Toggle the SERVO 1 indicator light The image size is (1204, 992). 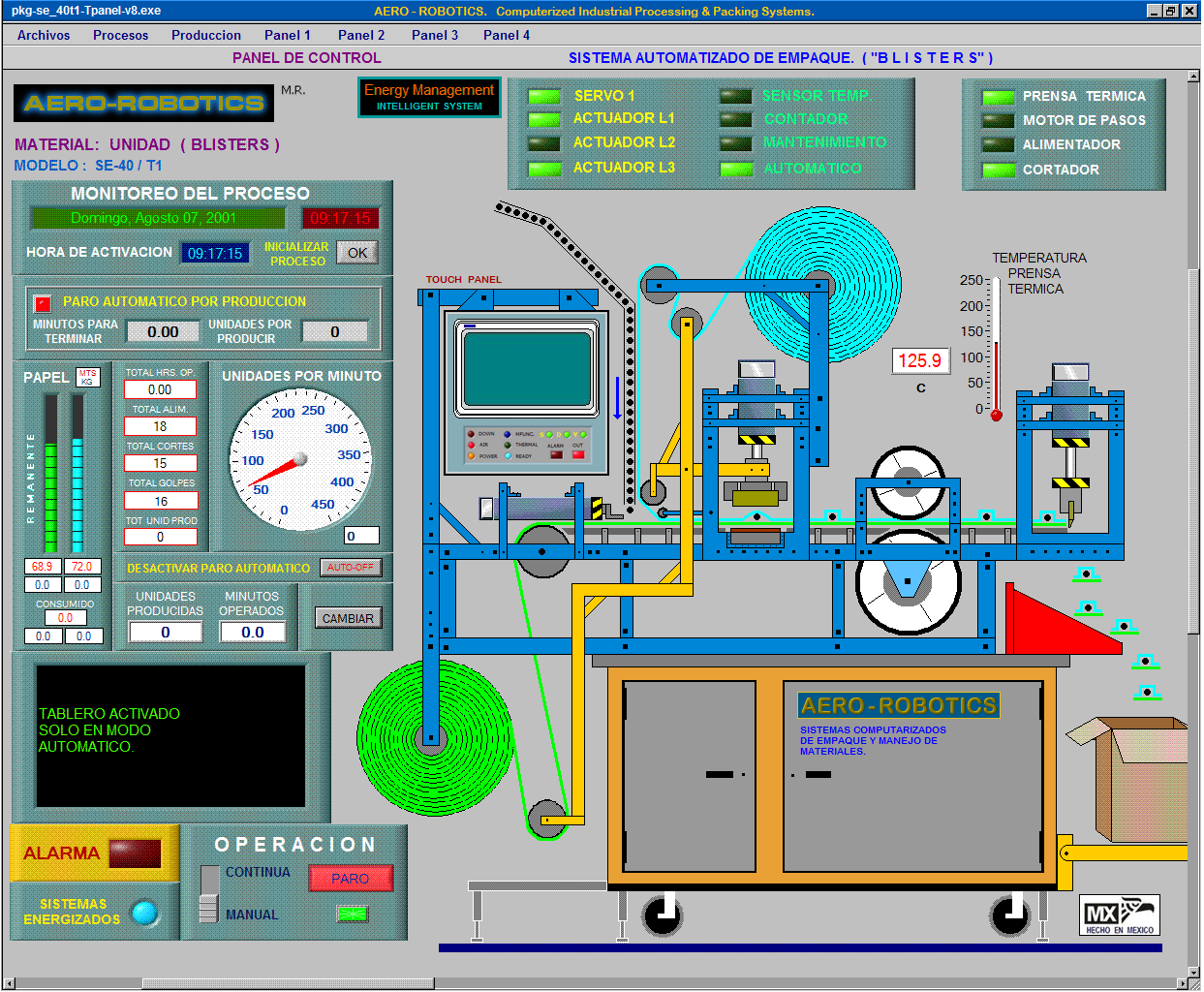(x=544, y=96)
